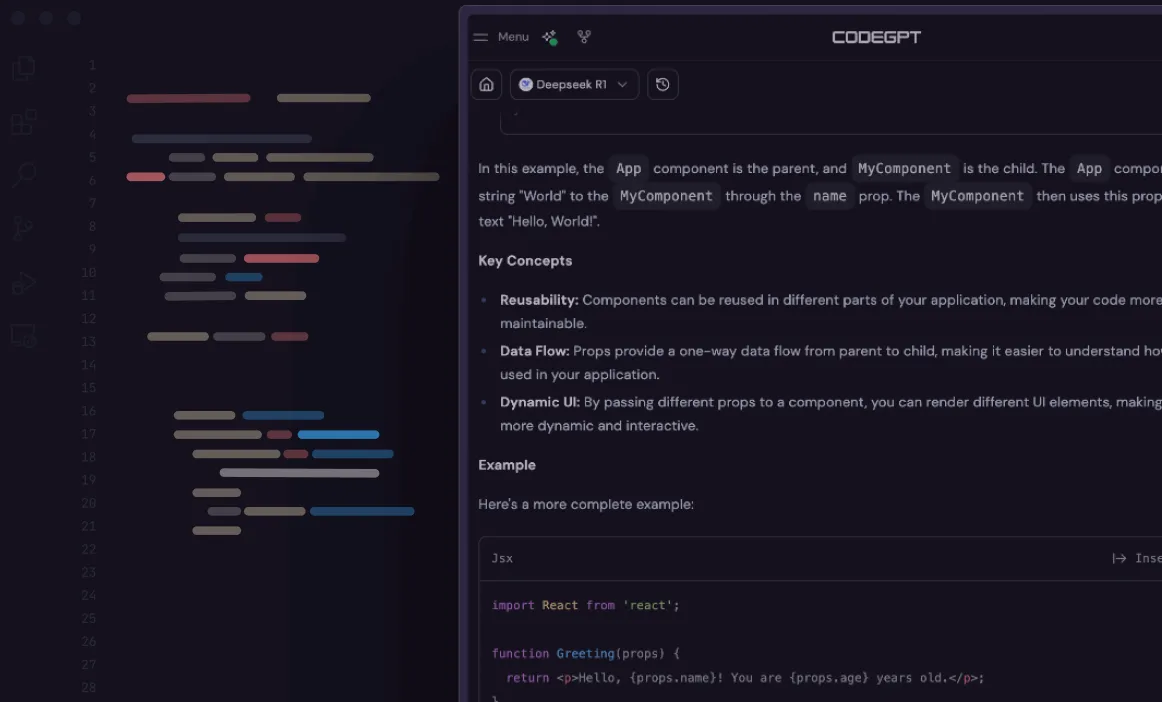This screenshot has height=702, width=1162.
Task: Click the Key Concepts heading
Action: click(525, 261)
